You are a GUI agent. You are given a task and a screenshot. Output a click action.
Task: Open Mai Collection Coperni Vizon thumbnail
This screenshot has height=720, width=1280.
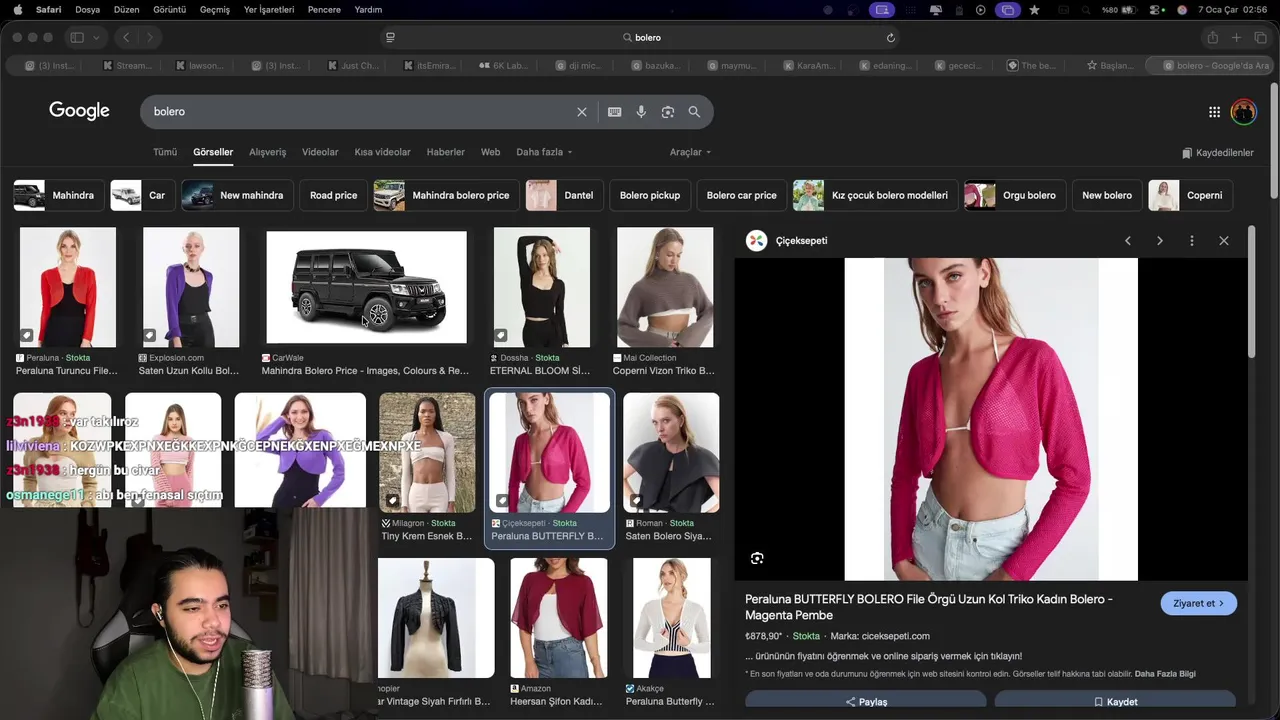click(x=665, y=288)
